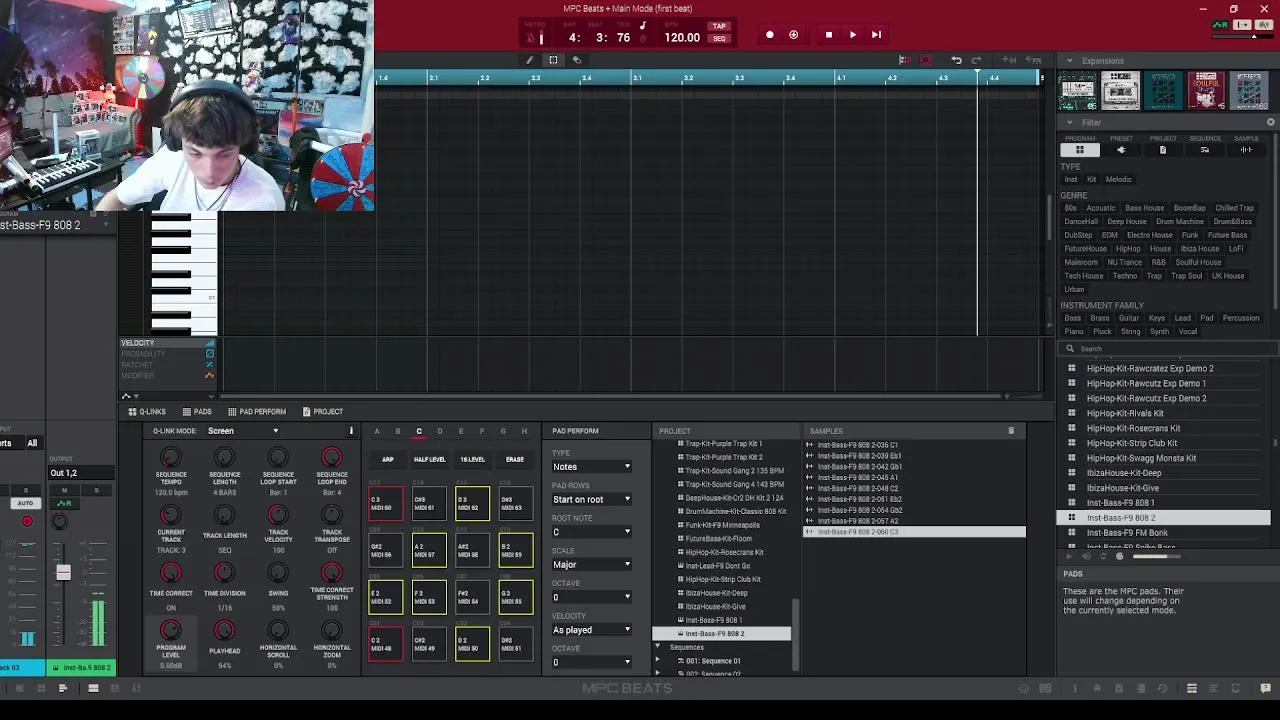Open the Scale Major dropdown

click(592, 565)
